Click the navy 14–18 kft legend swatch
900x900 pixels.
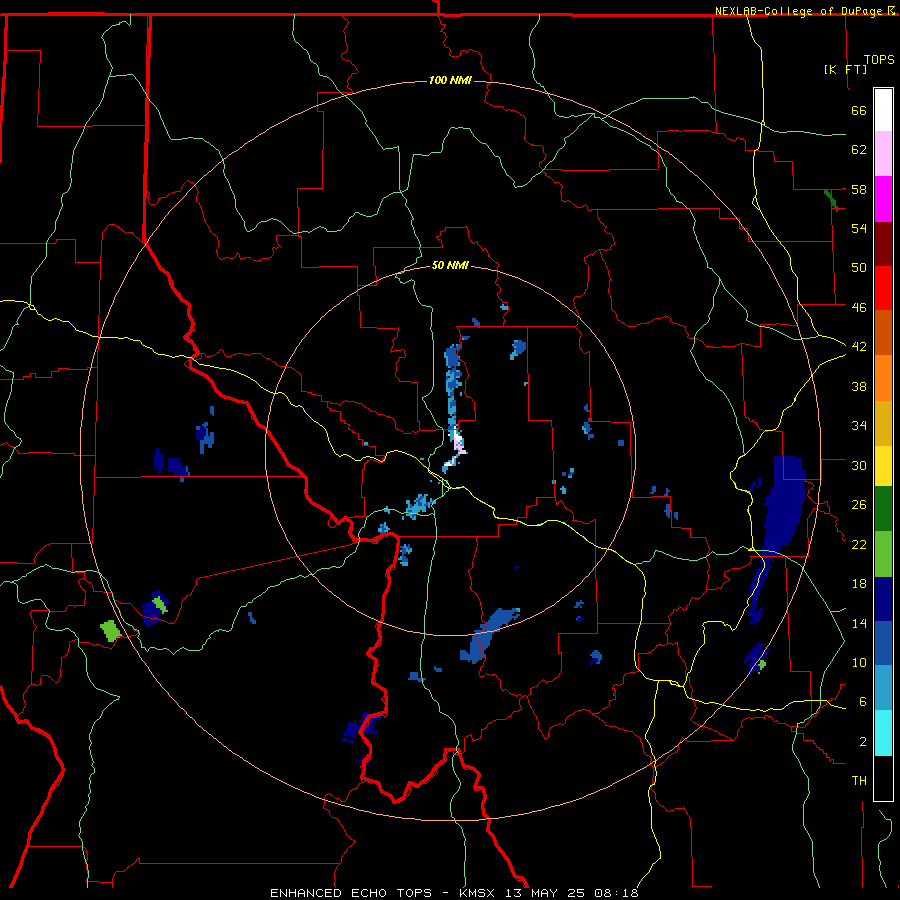(883, 599)
